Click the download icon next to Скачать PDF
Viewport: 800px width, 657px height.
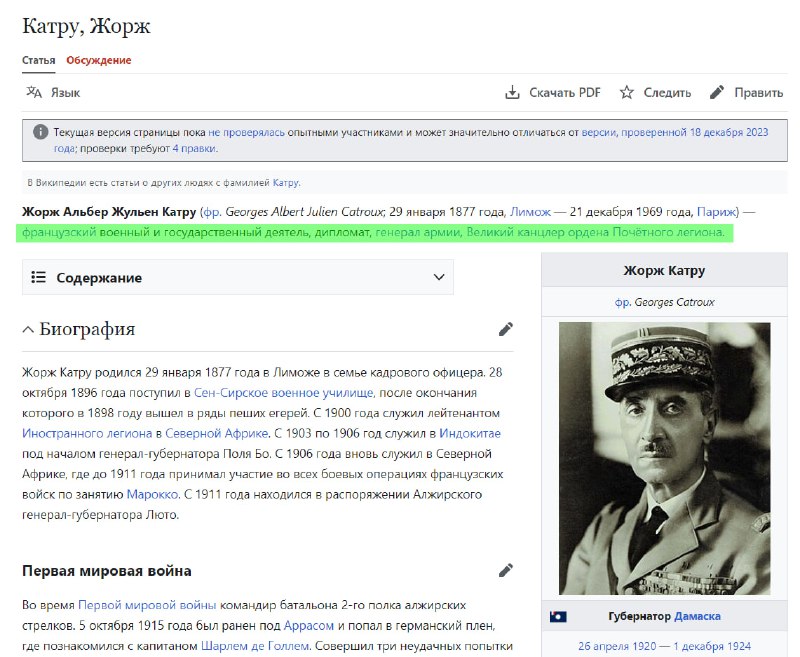512,92
